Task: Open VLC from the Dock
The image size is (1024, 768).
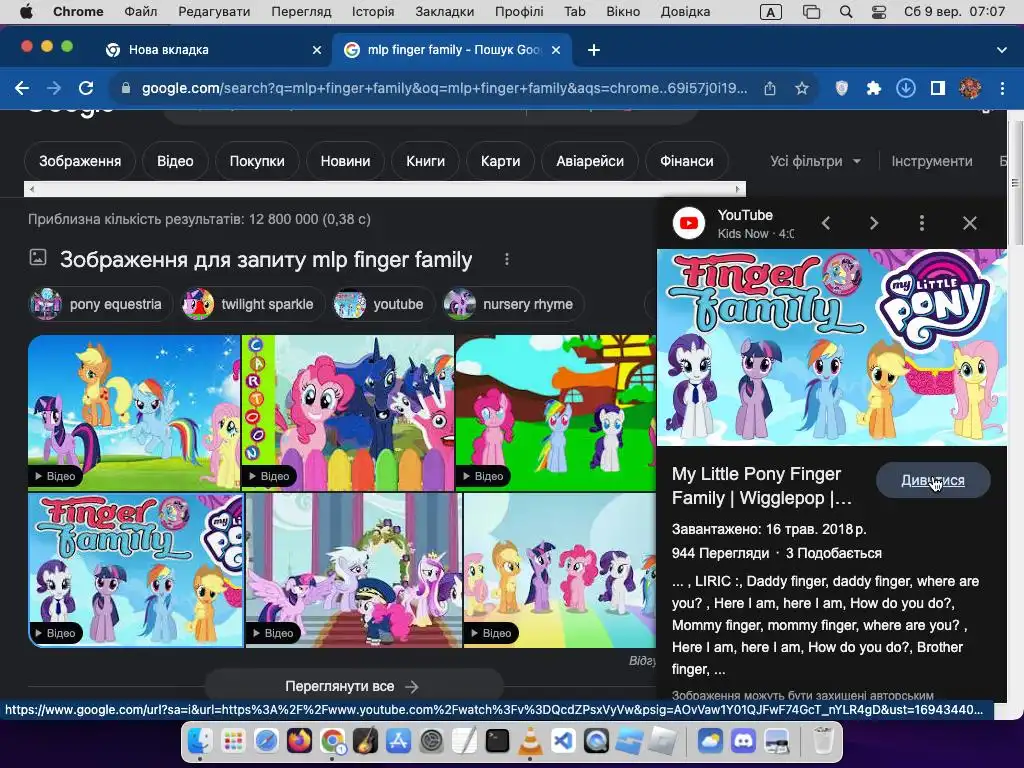Action: tap(530, 741)
